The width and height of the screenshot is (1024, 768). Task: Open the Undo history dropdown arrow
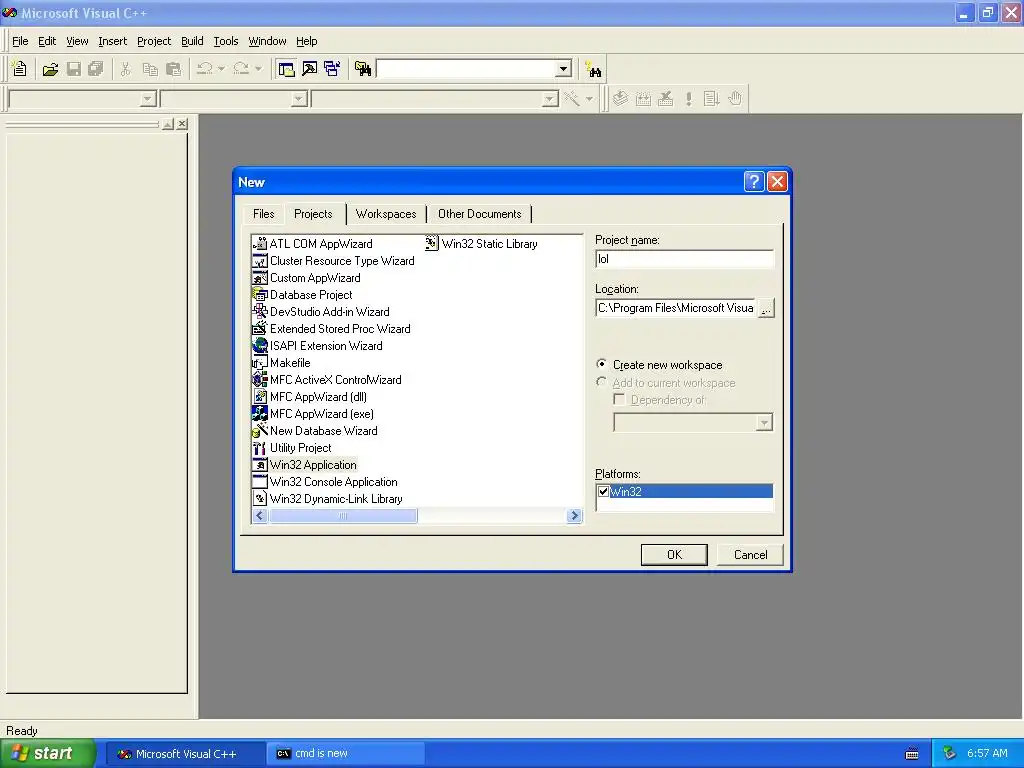221,69
